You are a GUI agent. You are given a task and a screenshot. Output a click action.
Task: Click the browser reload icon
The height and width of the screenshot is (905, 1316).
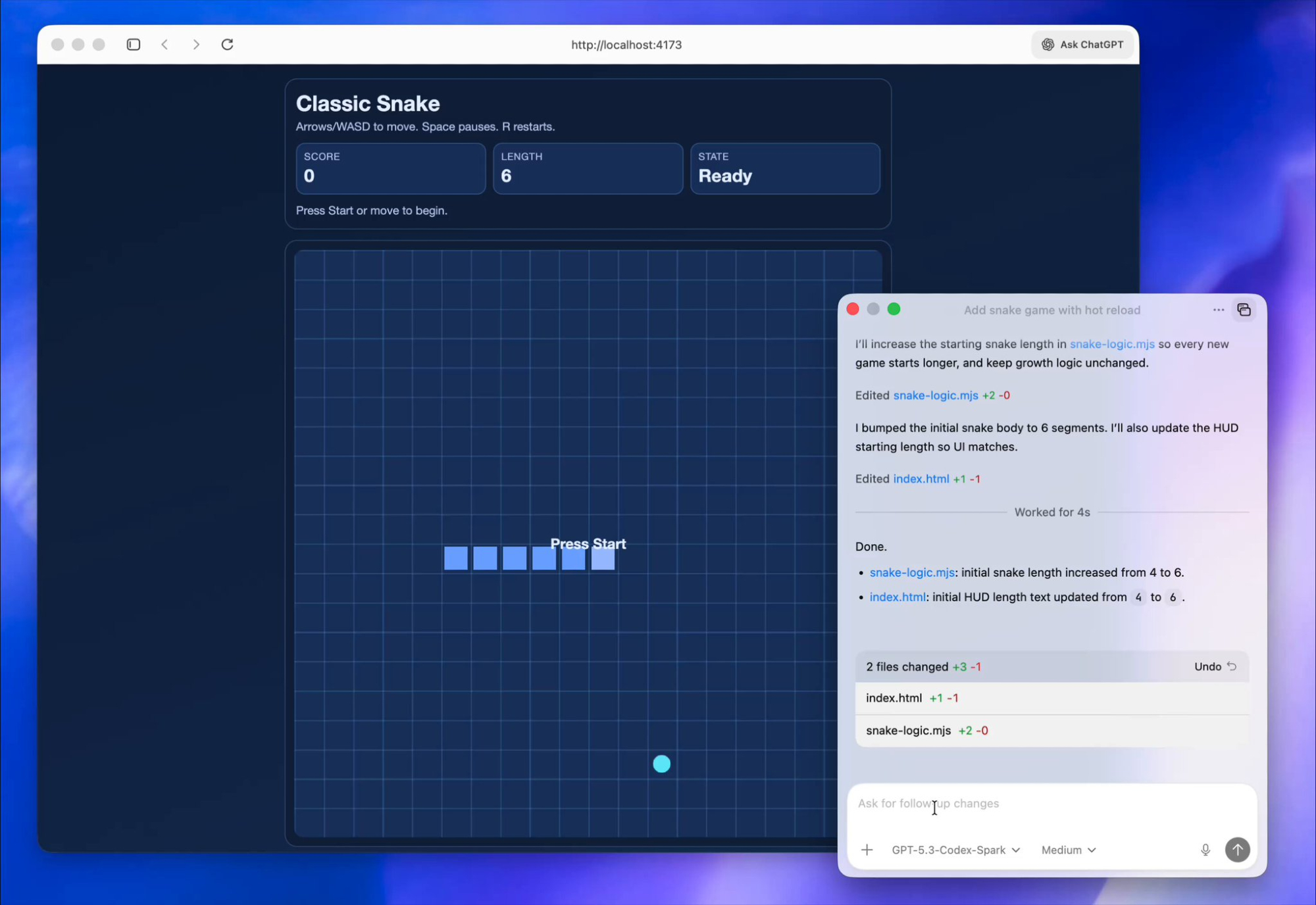(227, 44)
